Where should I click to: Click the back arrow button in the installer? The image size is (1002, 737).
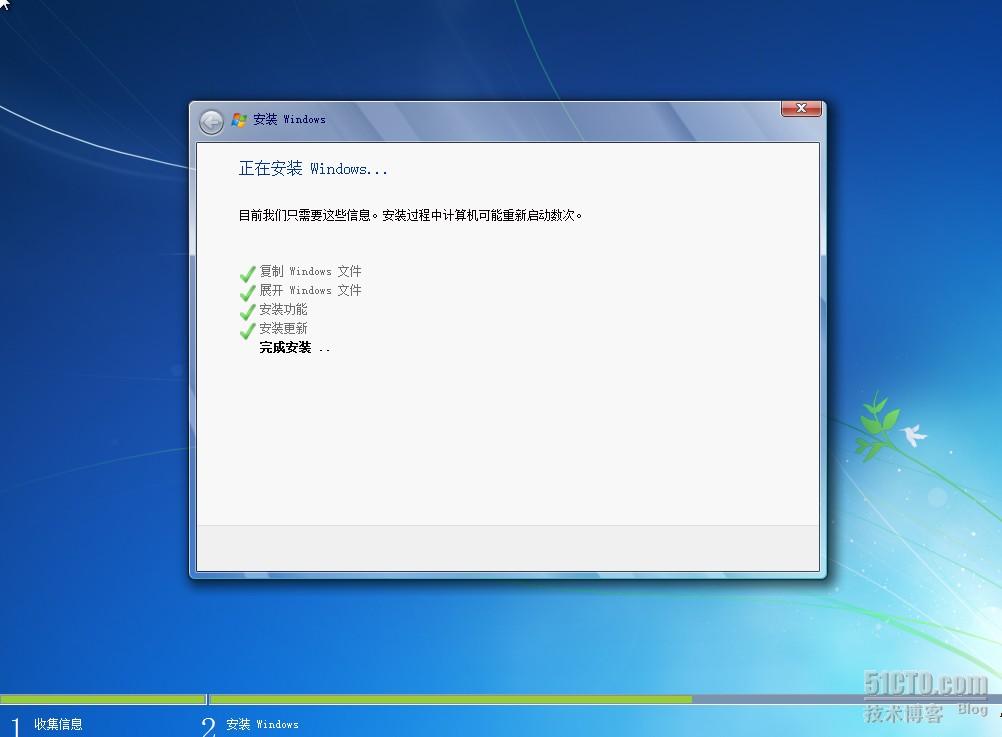(x=211, y=121)
